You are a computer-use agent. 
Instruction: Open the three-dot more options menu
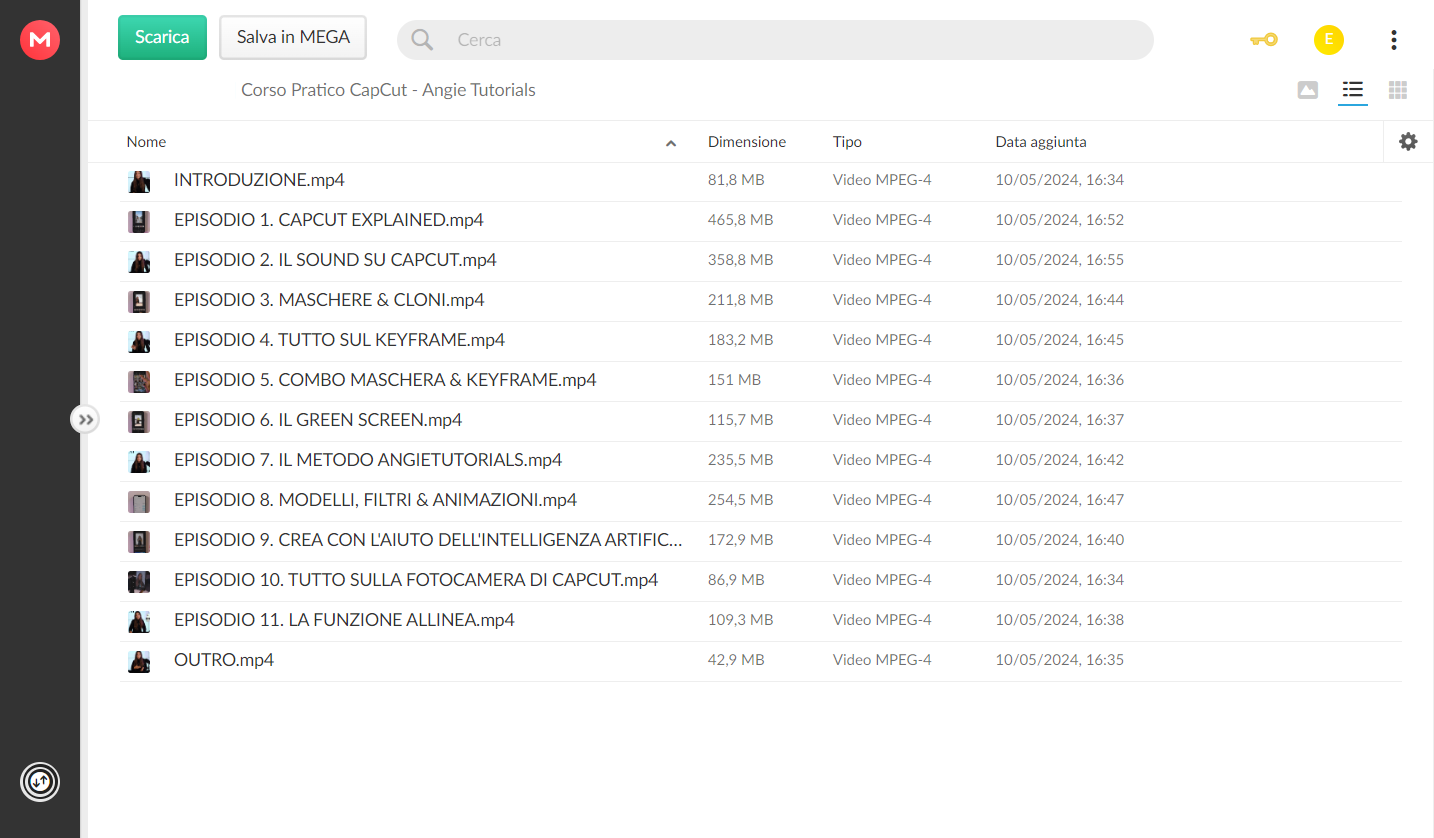1394,40
